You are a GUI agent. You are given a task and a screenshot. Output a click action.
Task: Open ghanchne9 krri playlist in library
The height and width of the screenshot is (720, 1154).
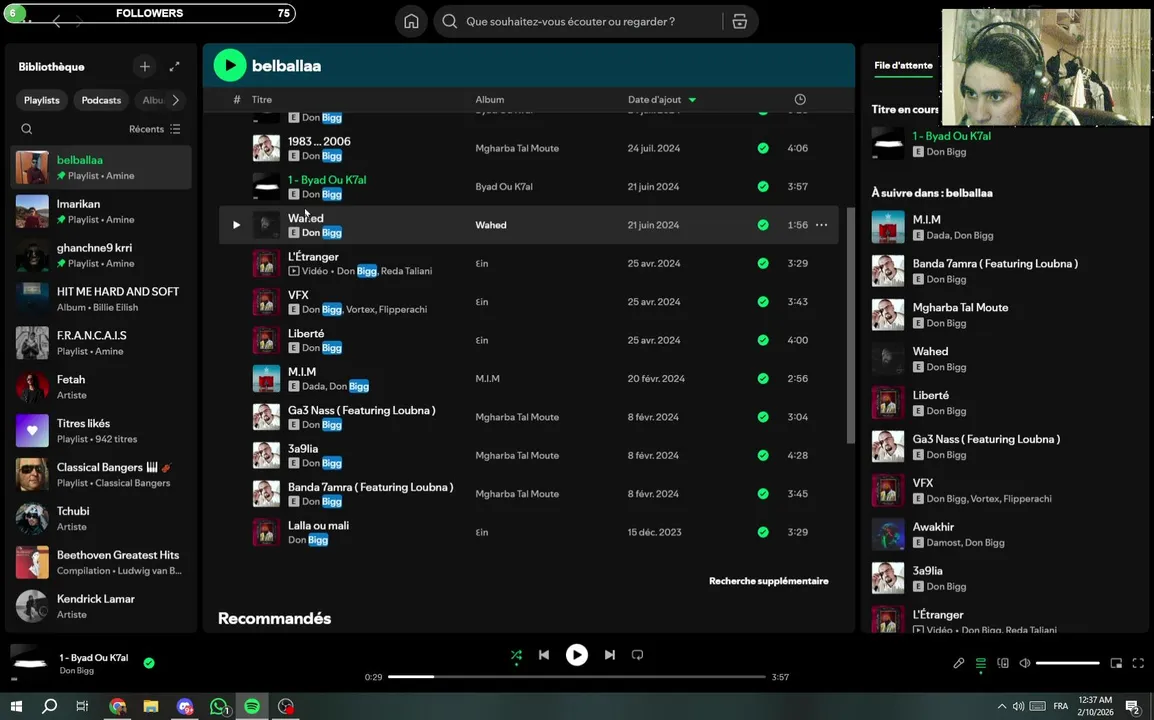[x=102, y=255]
